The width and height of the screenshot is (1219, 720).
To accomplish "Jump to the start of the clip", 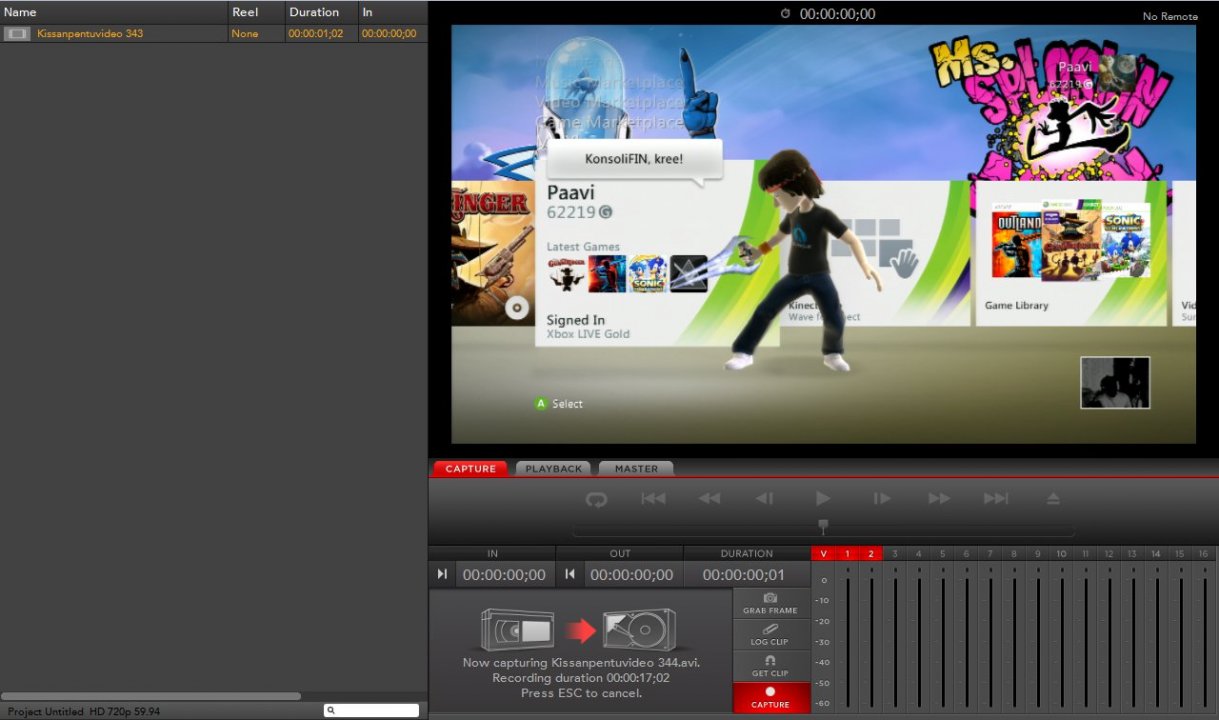I will tap(653, 499).
